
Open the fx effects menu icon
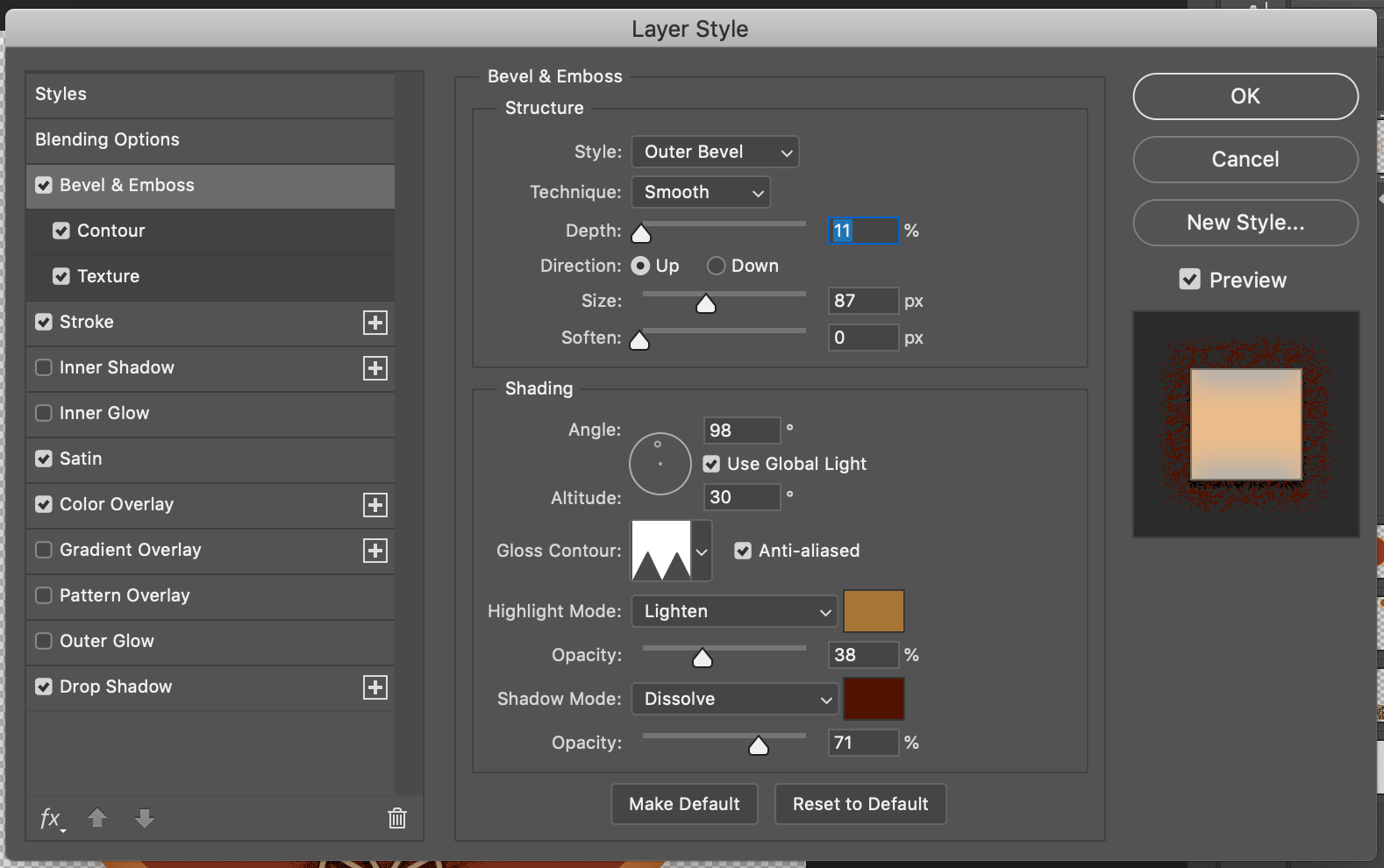[51, 819]
